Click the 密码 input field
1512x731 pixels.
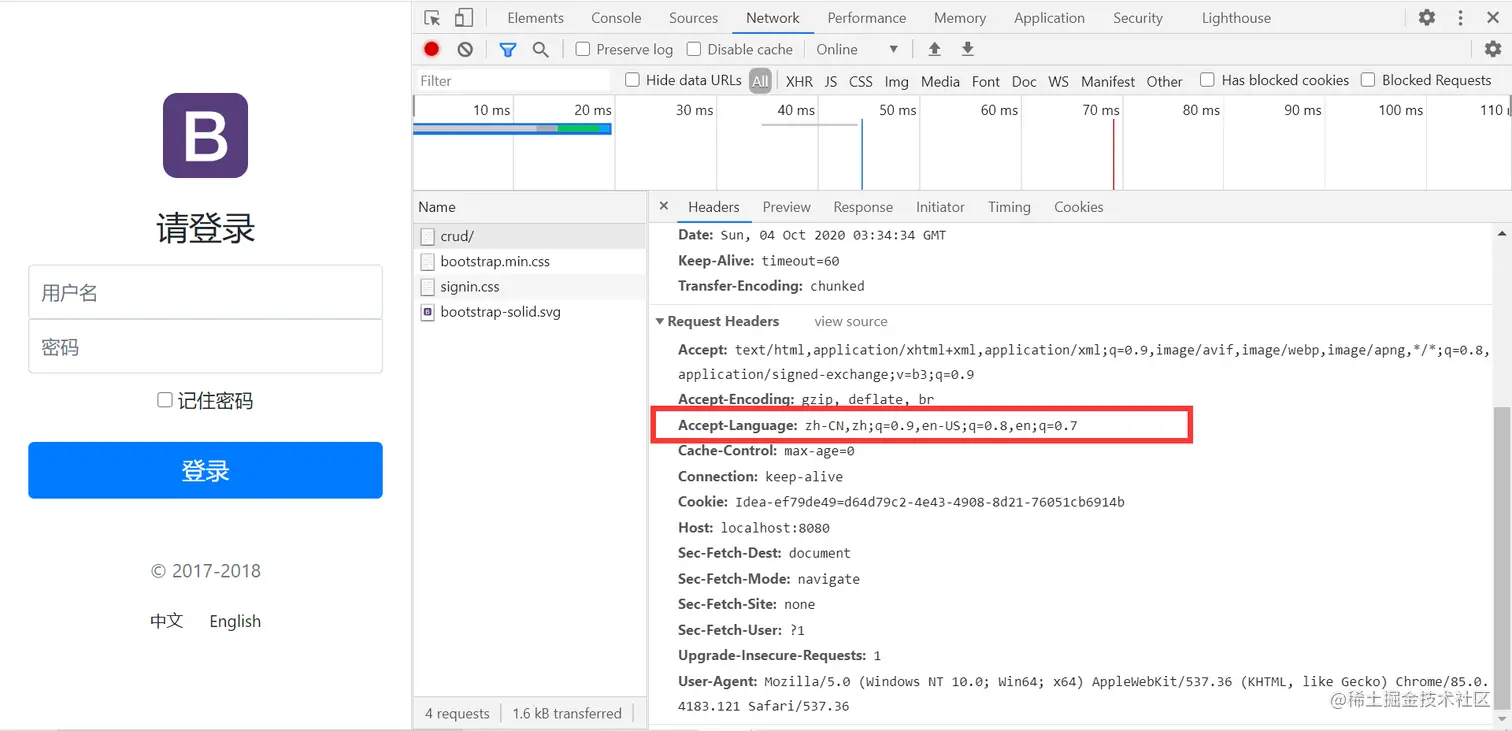(205, 346)
